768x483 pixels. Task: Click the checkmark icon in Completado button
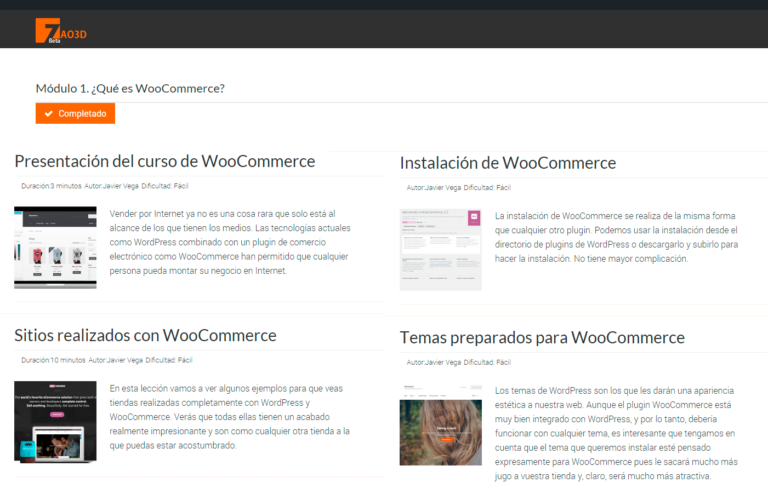(x=48, y=114)
